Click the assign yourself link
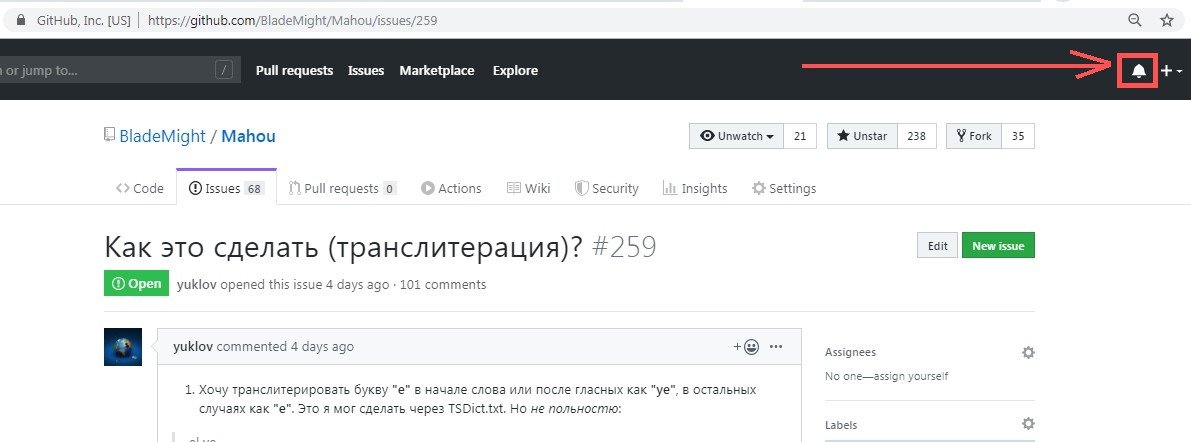The image size is (1191, 442). click(x=911, y=376)
